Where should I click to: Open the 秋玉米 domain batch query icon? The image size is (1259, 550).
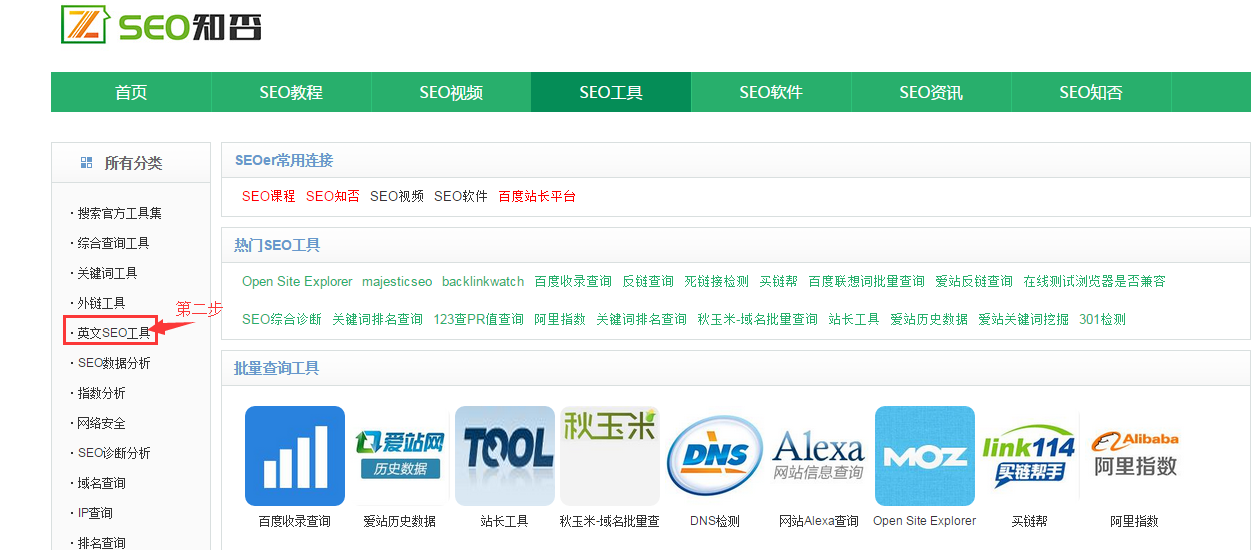point(610,456)
